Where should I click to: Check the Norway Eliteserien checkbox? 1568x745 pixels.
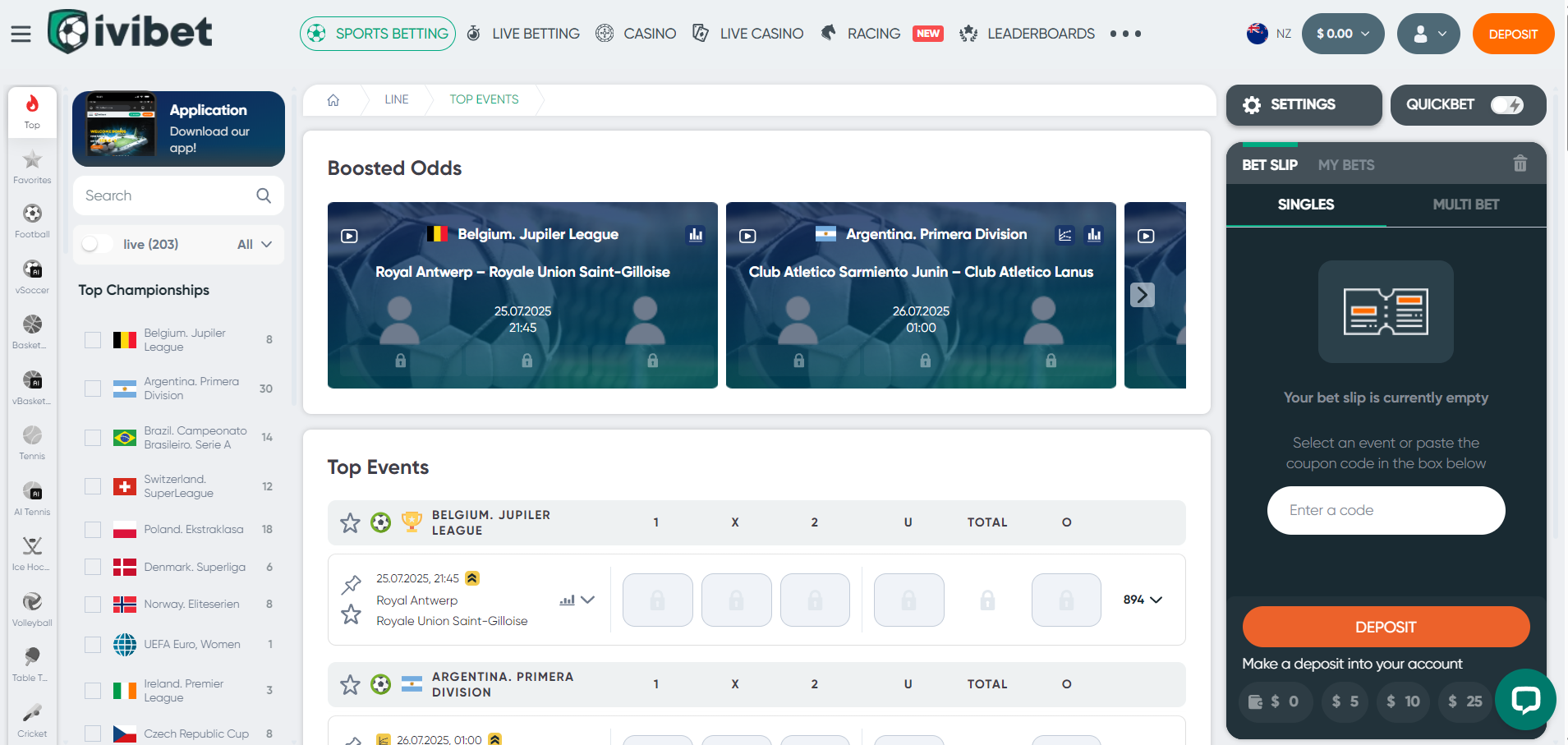[93, 605]
